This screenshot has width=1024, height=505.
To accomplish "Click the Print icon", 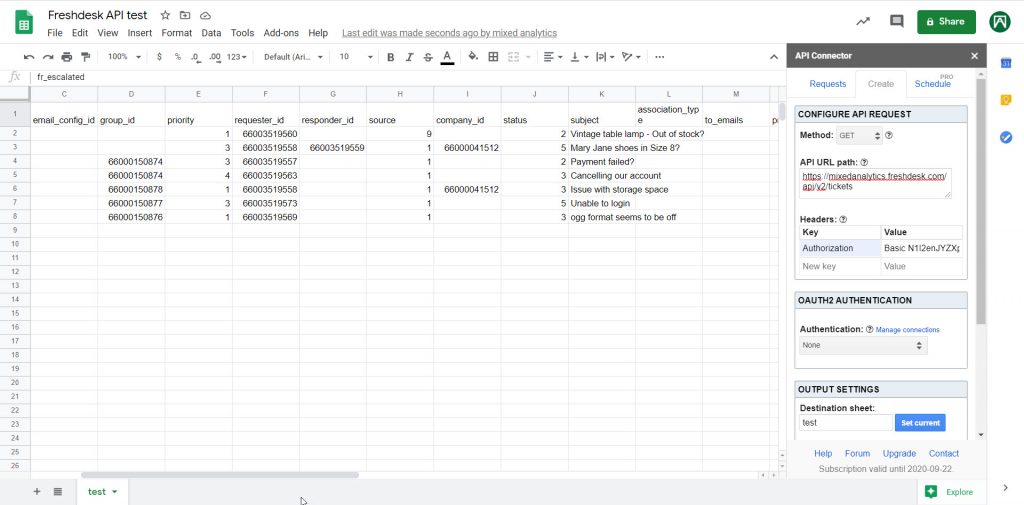I will tap(67, 57).
